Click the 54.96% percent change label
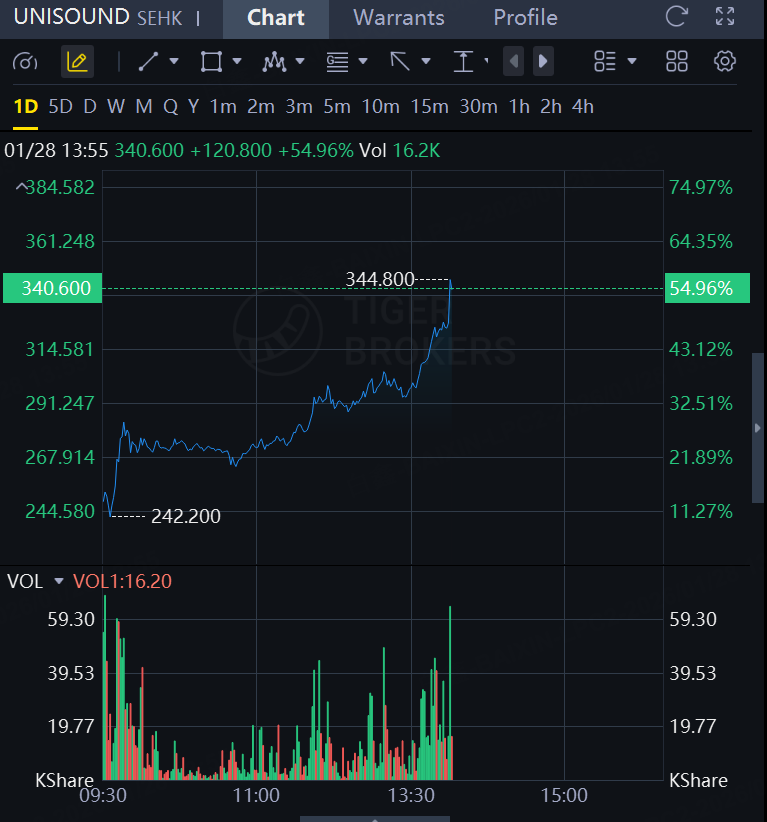This screenshot has width=767, height=822. (707, 288)
